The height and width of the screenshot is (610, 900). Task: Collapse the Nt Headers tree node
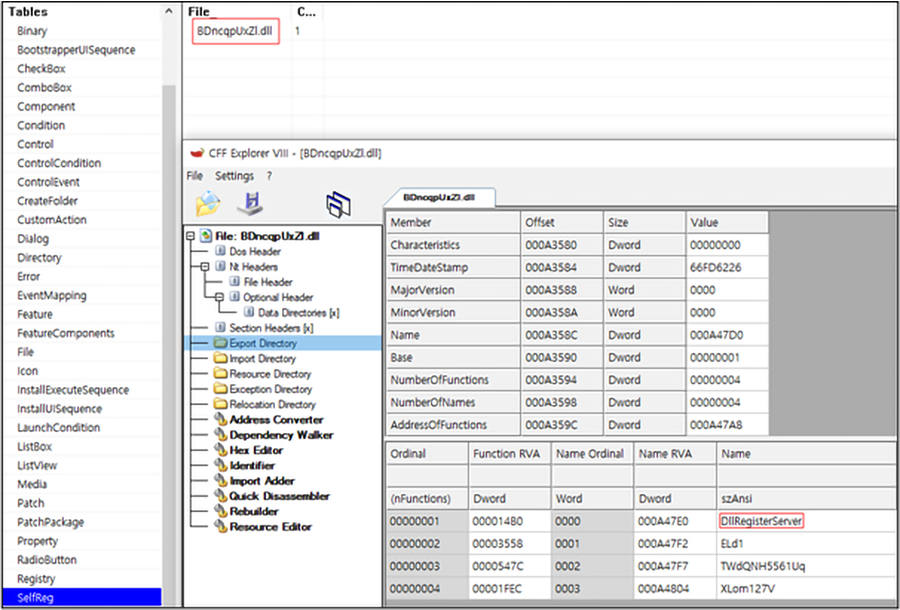point(204,267)
